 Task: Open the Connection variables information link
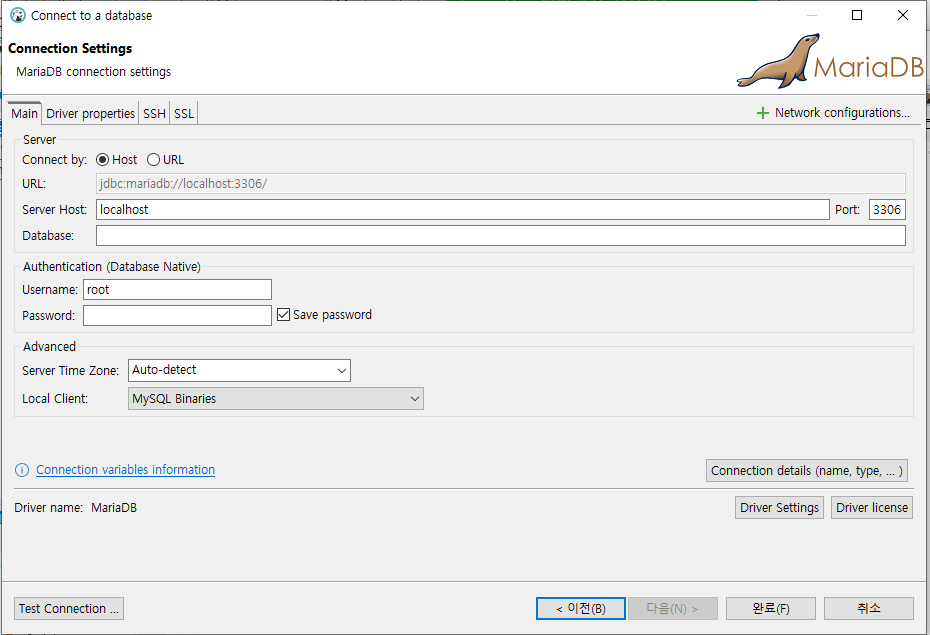click(125, 470)
